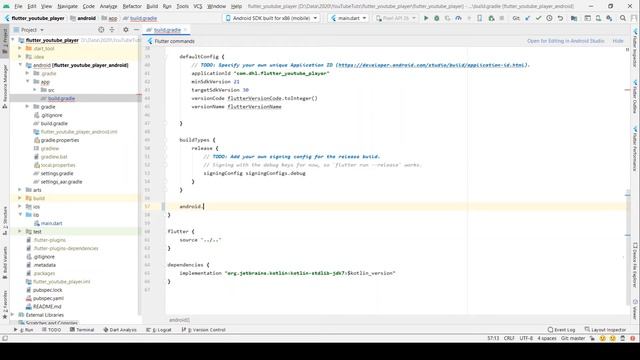
Task: Open the Pixel API device dropdown
Action: pyautogui.click(x=396, y=18)
